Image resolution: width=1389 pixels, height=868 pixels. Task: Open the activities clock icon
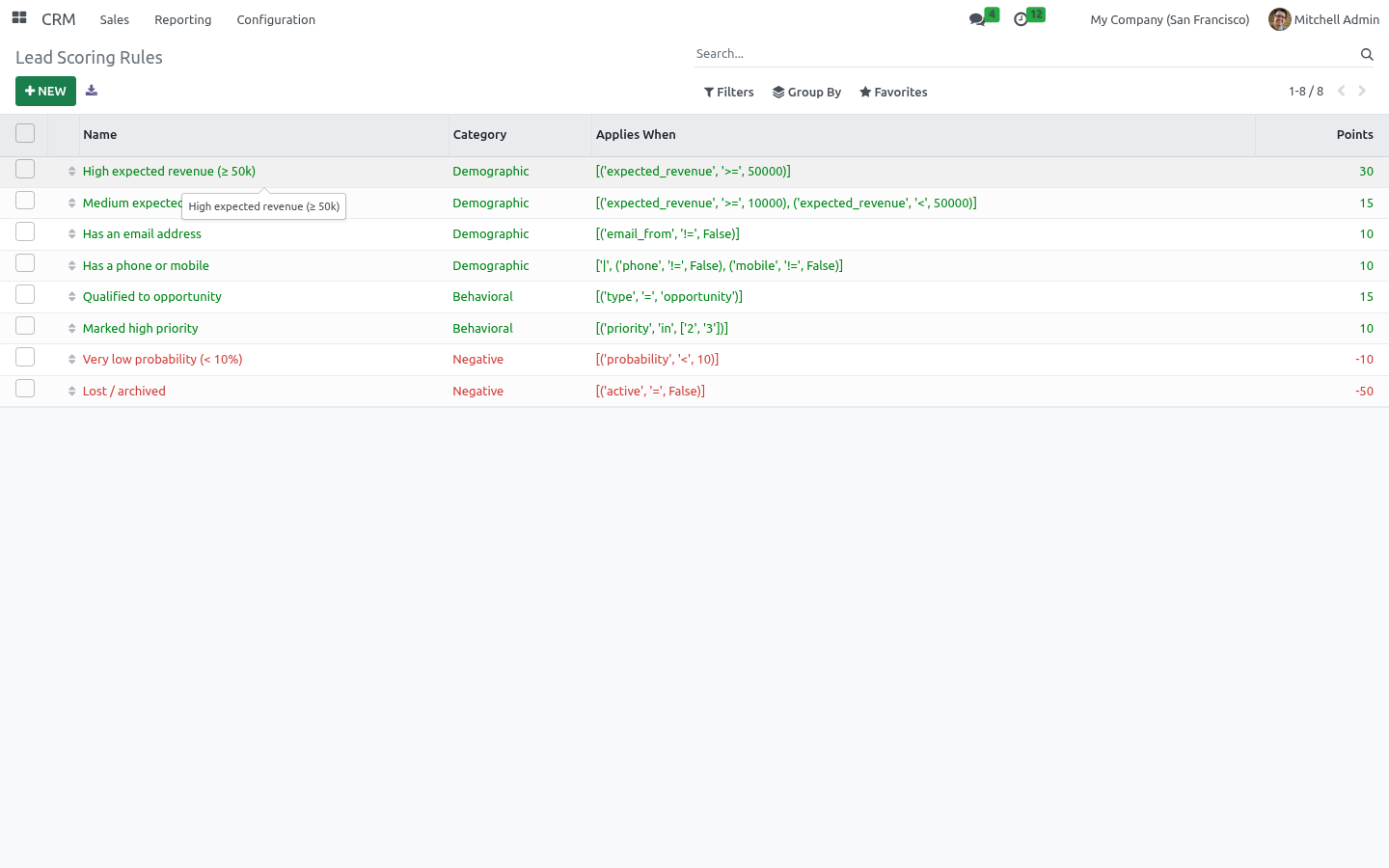click(x=1021, y=19)
